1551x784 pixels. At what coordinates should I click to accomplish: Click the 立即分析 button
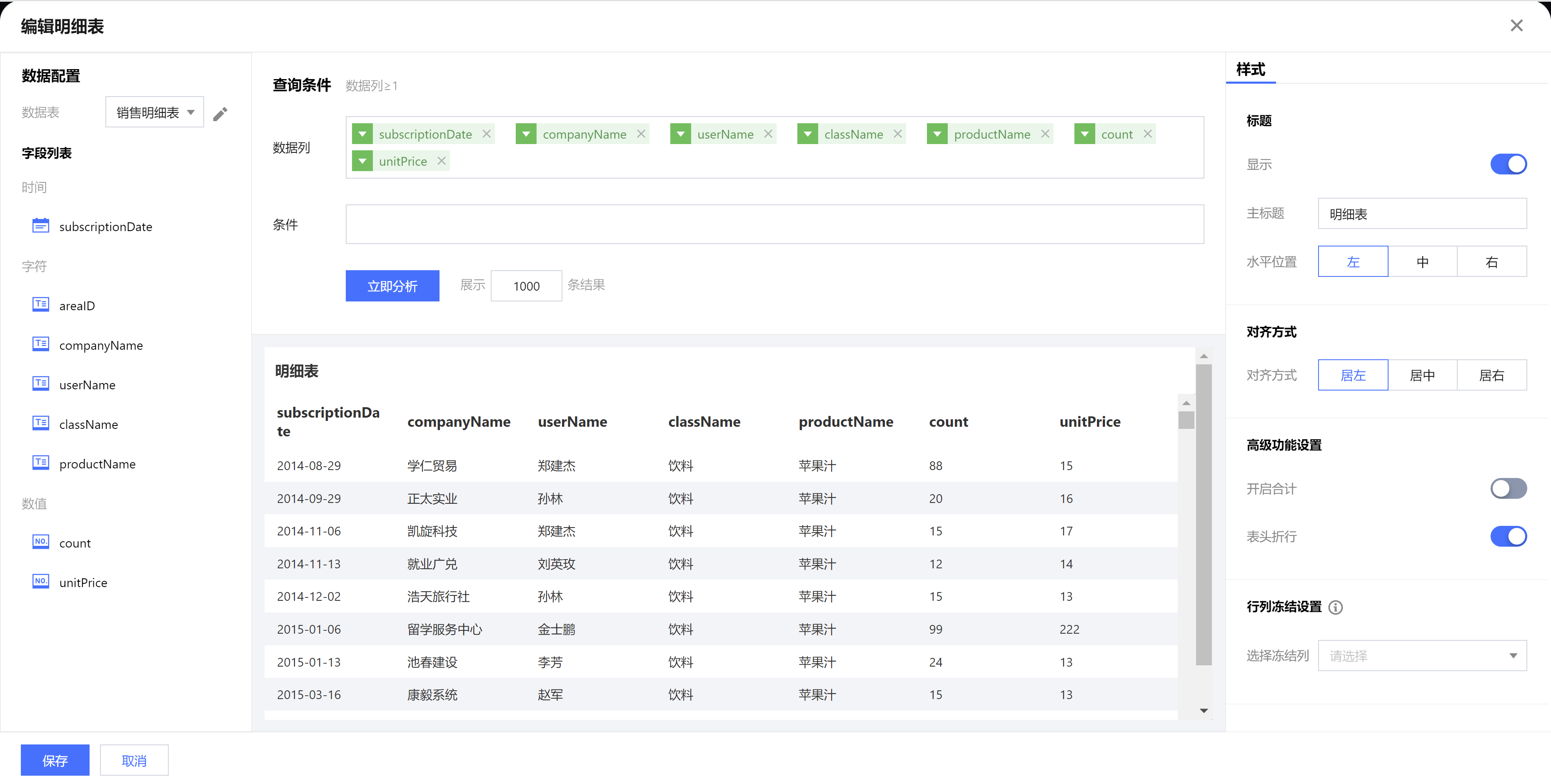tap(392, 286)
